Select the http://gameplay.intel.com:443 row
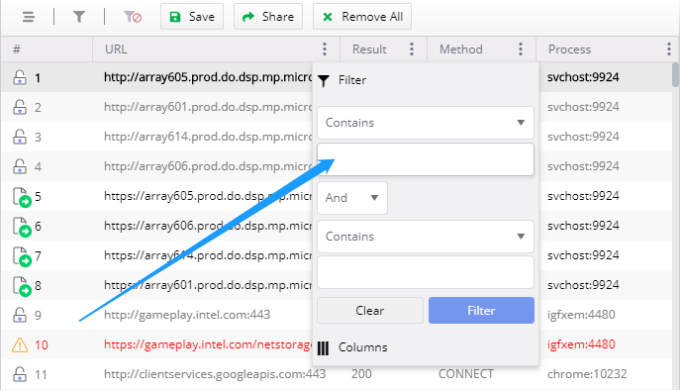The image size is (681, 391). 187,315
